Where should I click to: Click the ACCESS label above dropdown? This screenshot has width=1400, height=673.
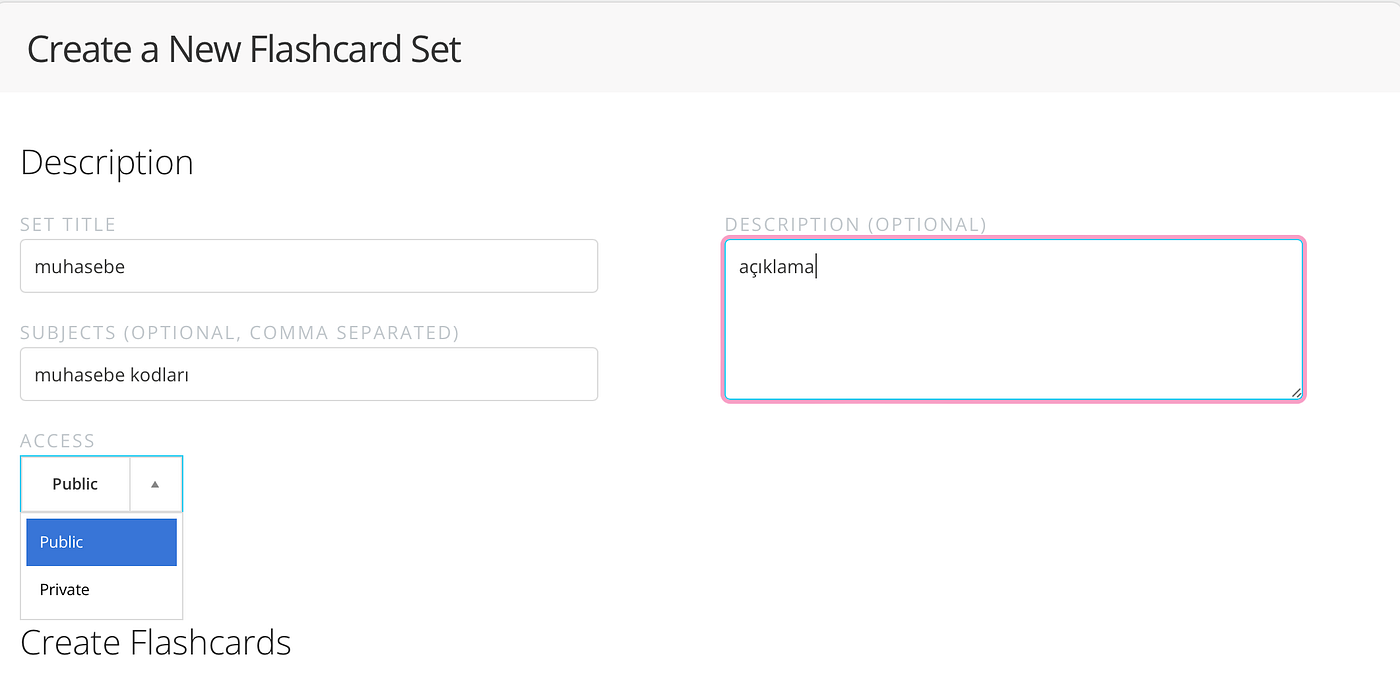click(x=58, y=440)
